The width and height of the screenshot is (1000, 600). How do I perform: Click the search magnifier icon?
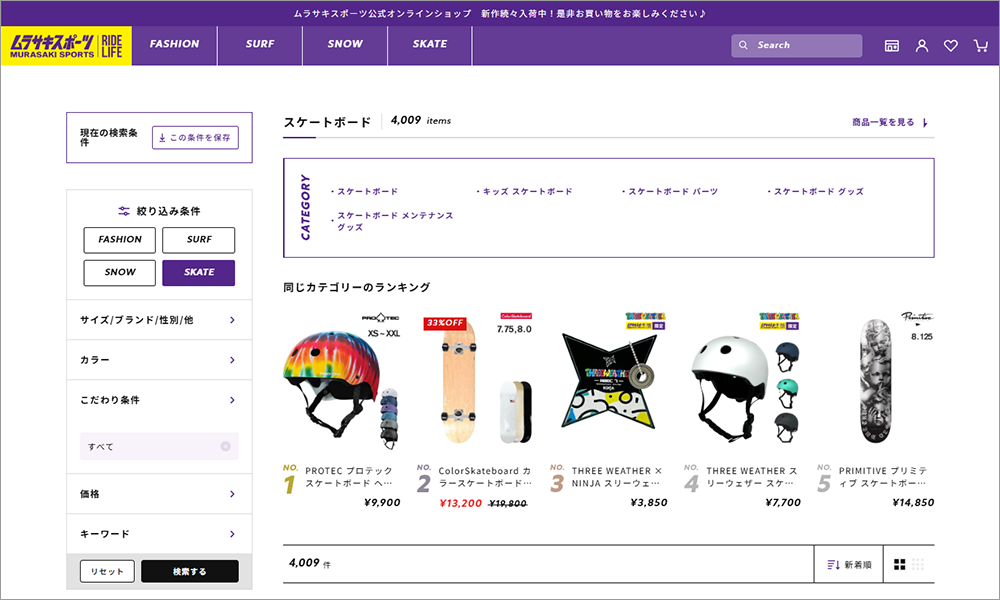coord(743,45)
